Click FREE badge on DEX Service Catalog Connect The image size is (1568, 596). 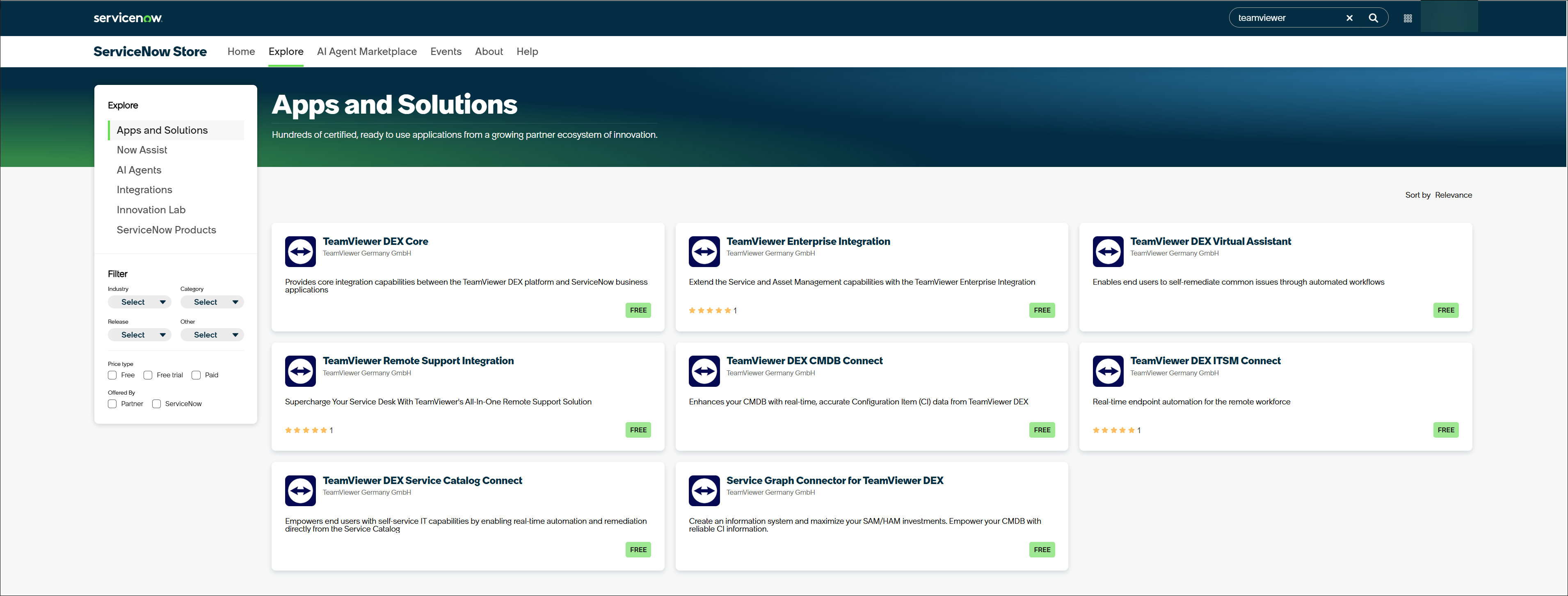[x=638, y=550]
